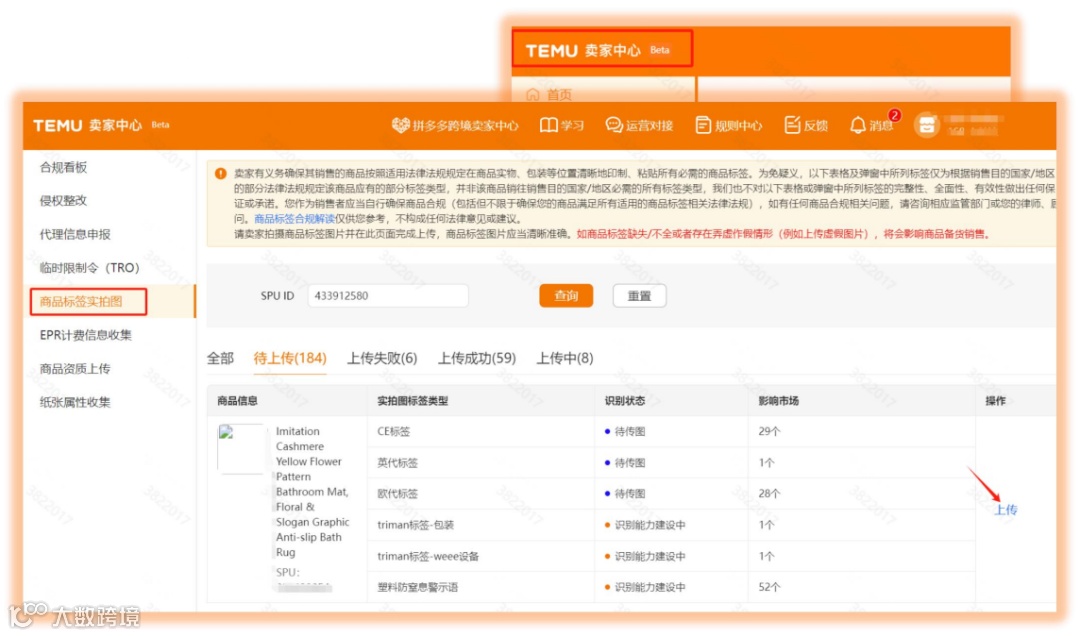Switch to the 上传成功(59) tab
This screenshot has width=1080, height=636.
[477, 358]
